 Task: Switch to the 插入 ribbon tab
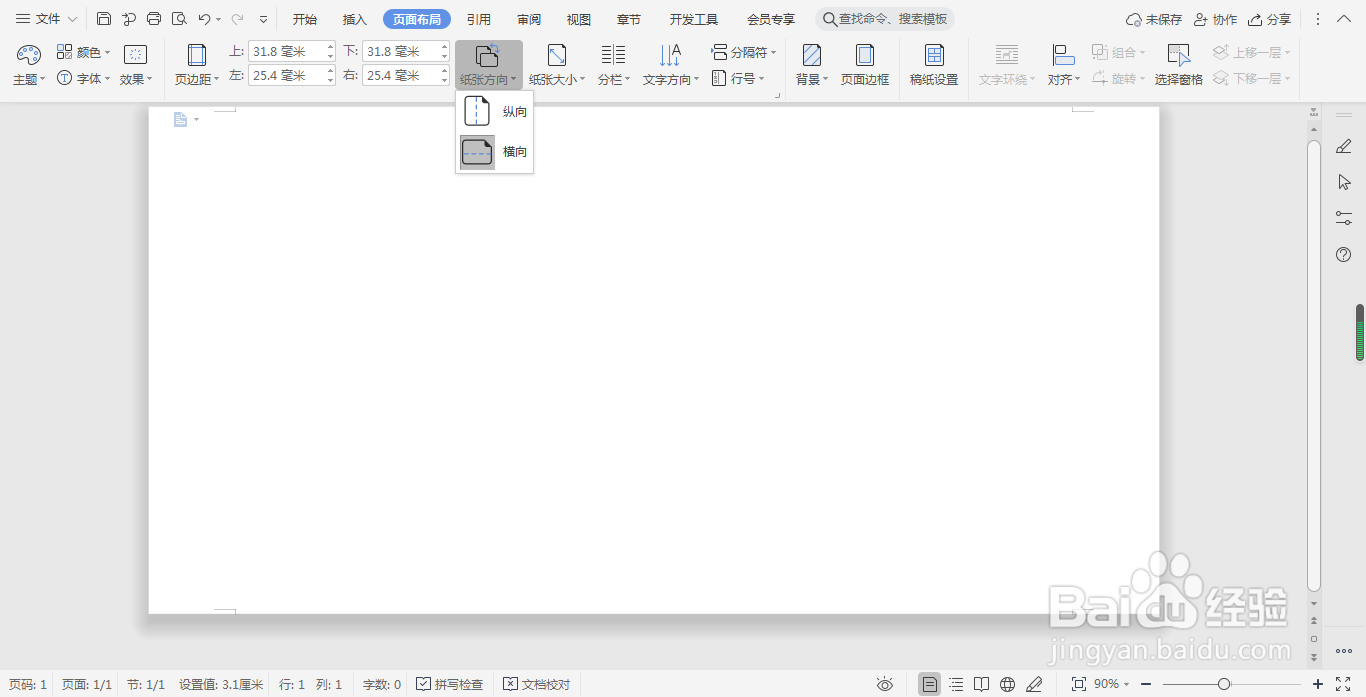354,18
